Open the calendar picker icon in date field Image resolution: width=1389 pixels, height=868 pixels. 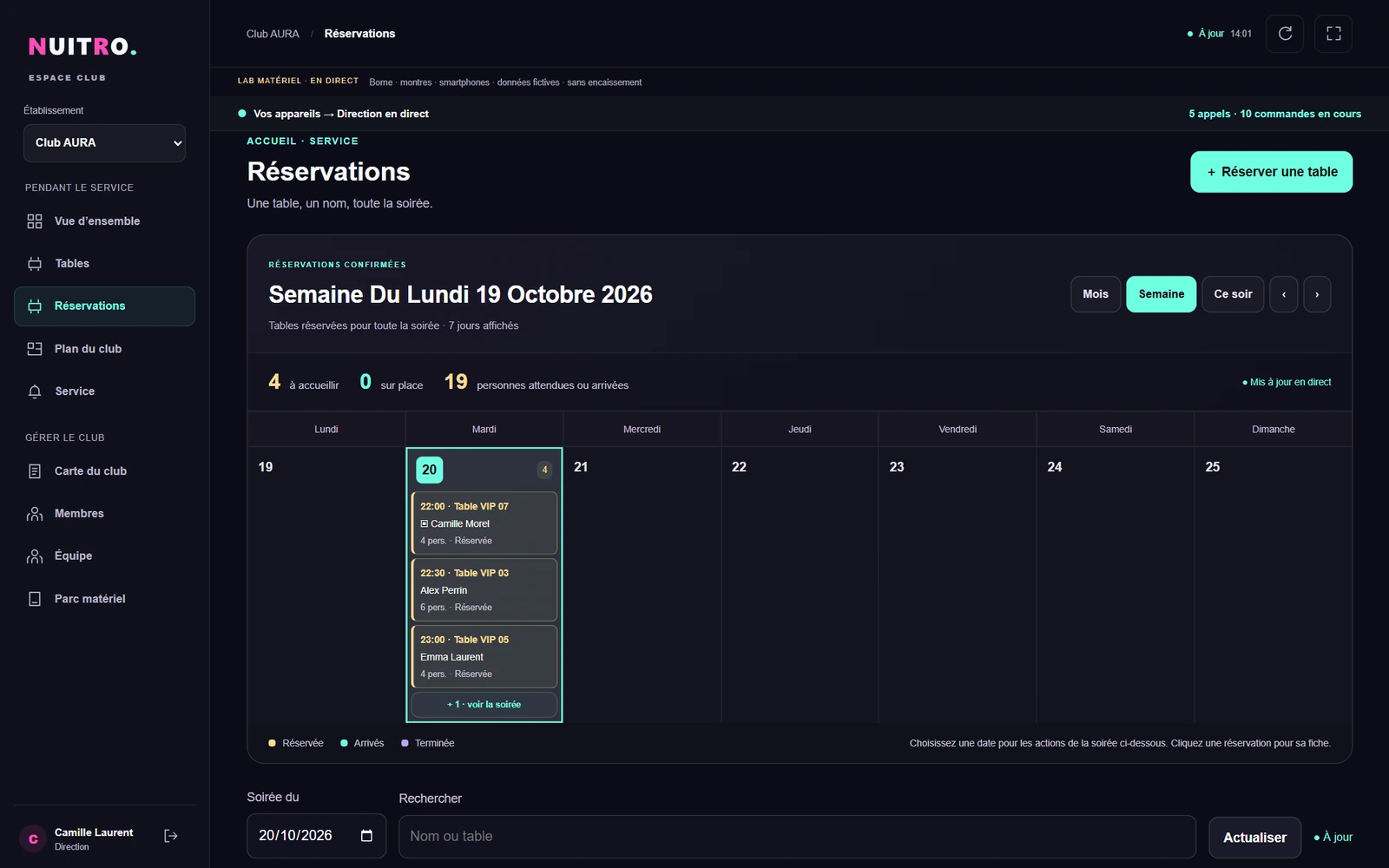[x=366, y=836]
